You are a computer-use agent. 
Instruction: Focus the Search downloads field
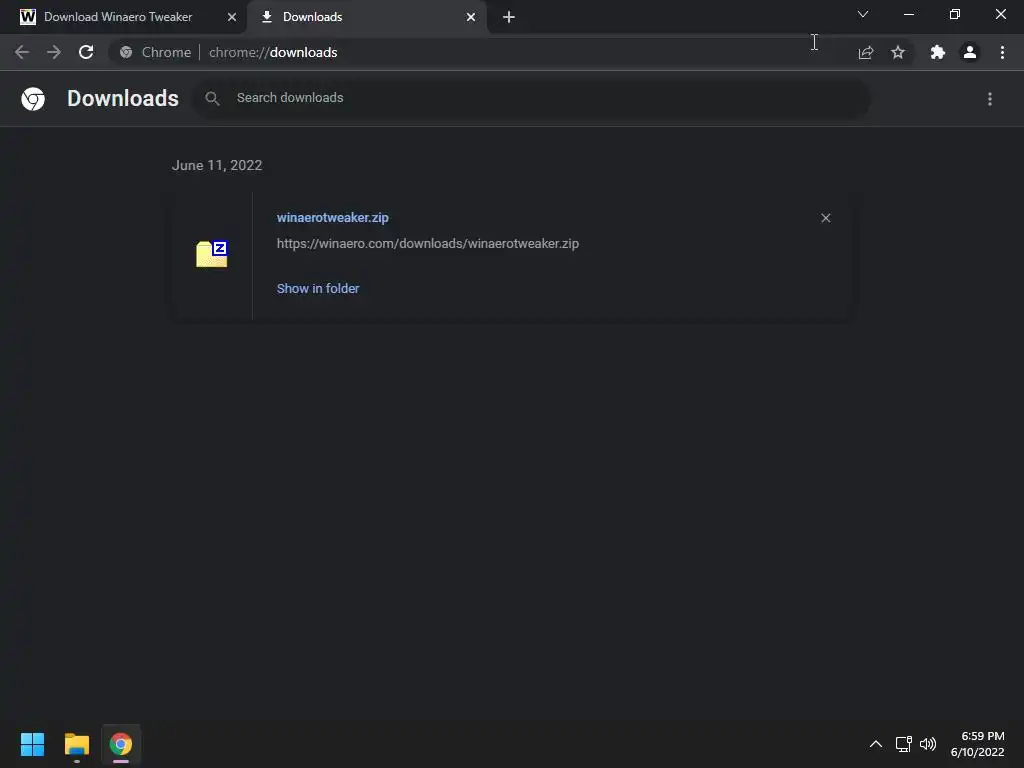click(532, 98)
